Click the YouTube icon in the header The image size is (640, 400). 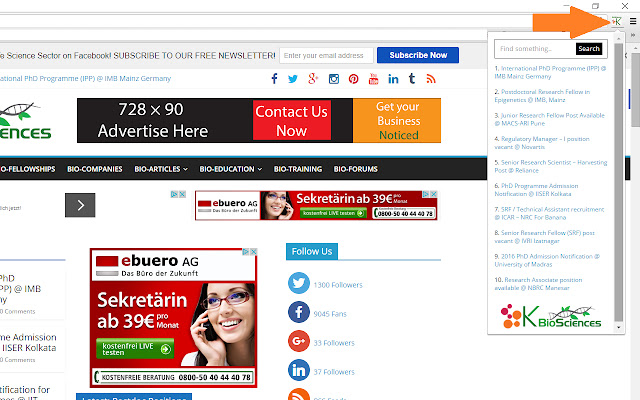click(x=374, y=79)
